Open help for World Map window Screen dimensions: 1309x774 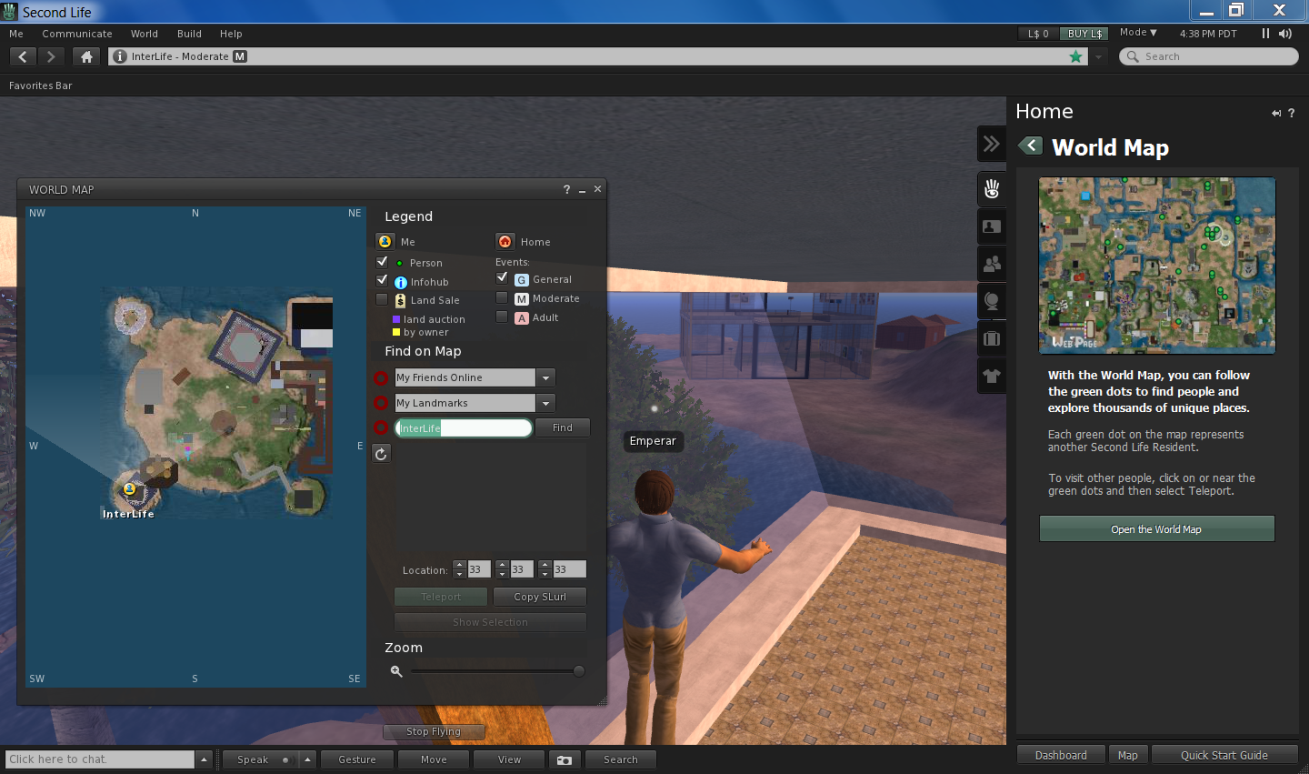pyautogui.click(x=566, y=189)
